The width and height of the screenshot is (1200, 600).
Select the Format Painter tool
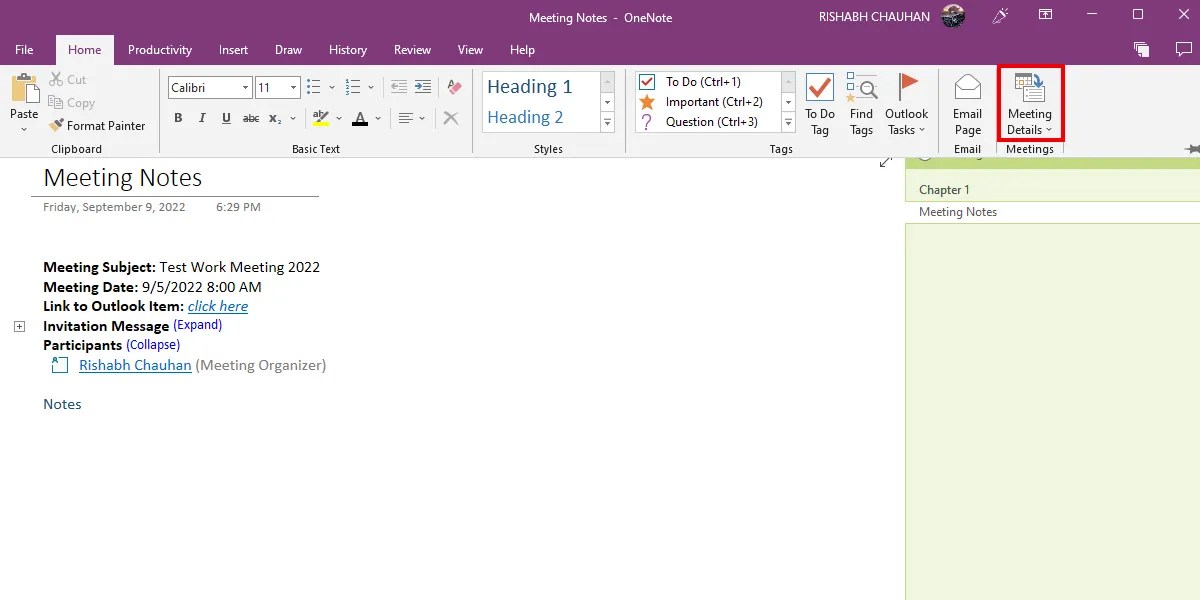pos(97,125)
